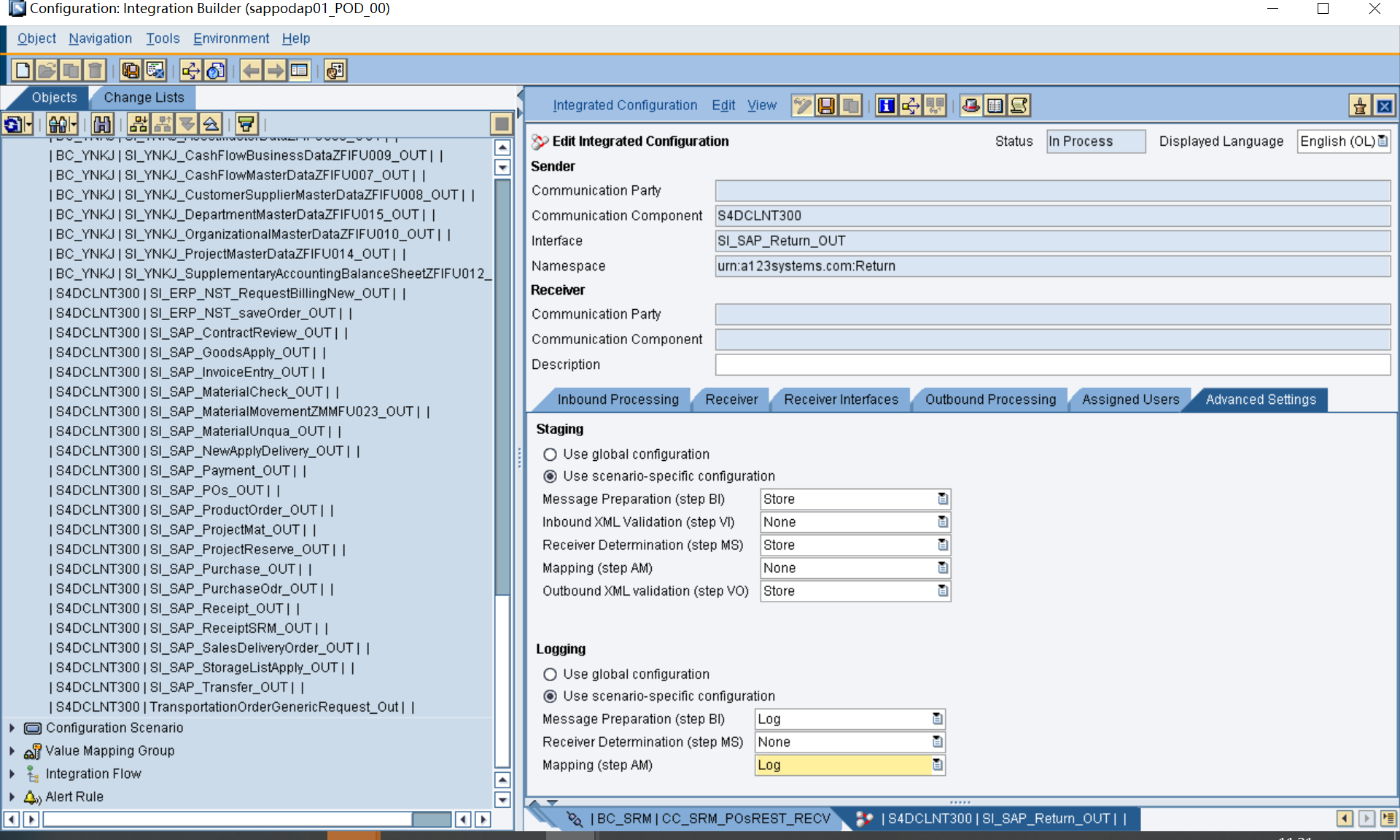Click the blue Information 'i' icon

pyautogui.click(x=886, y=106)
